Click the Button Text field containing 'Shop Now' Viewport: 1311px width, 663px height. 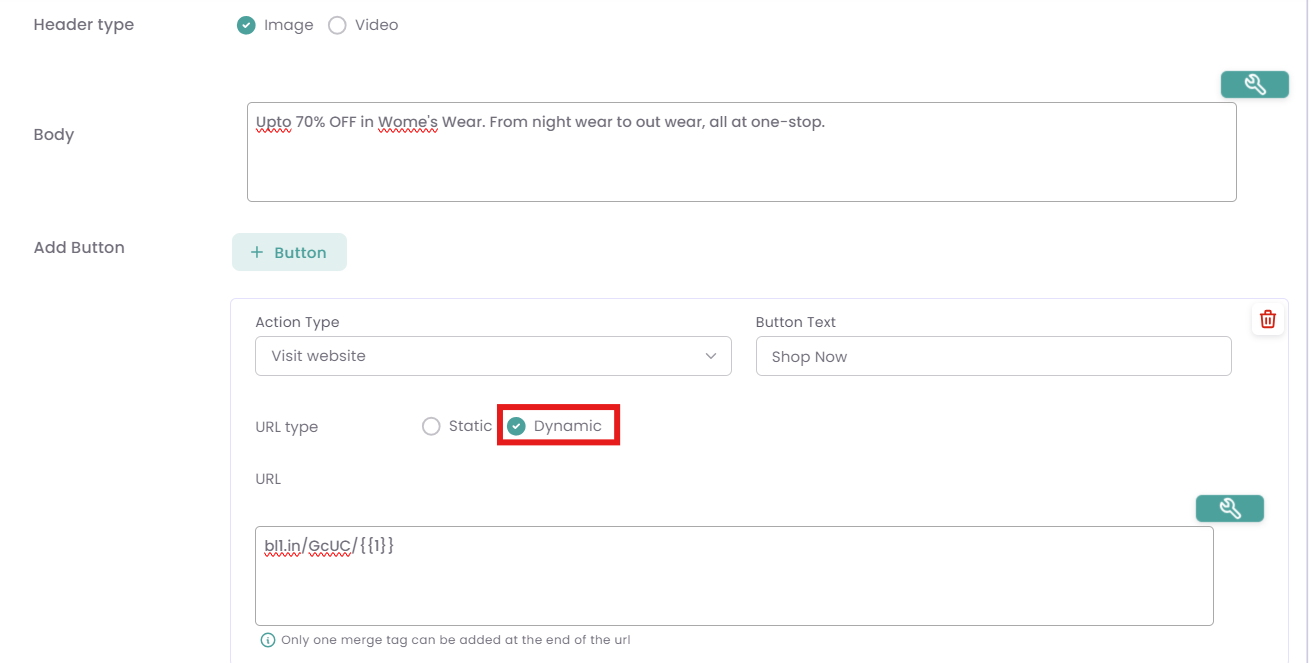[x=993, y=357]
